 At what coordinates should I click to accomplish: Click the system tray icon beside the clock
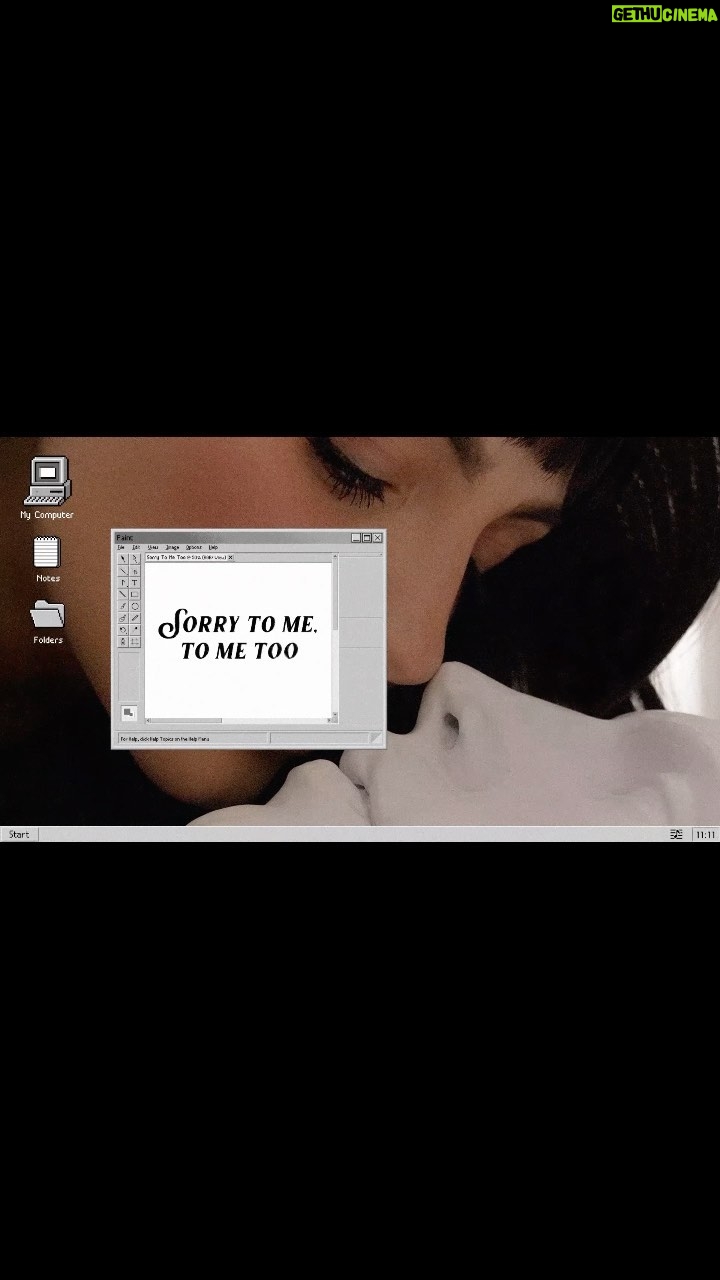pyautogui.click(x=676, y=834)
